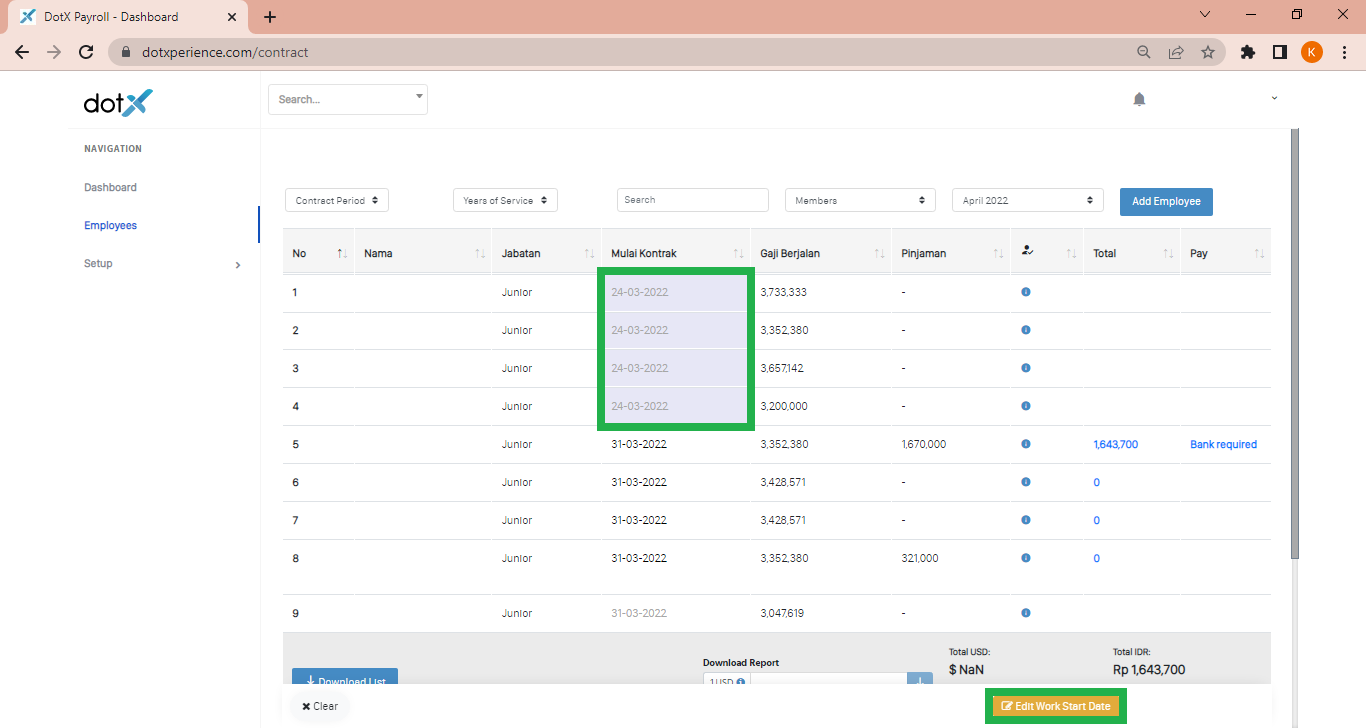Click salary value 3,657,142

pyautogui.click(x=781, y=368)
